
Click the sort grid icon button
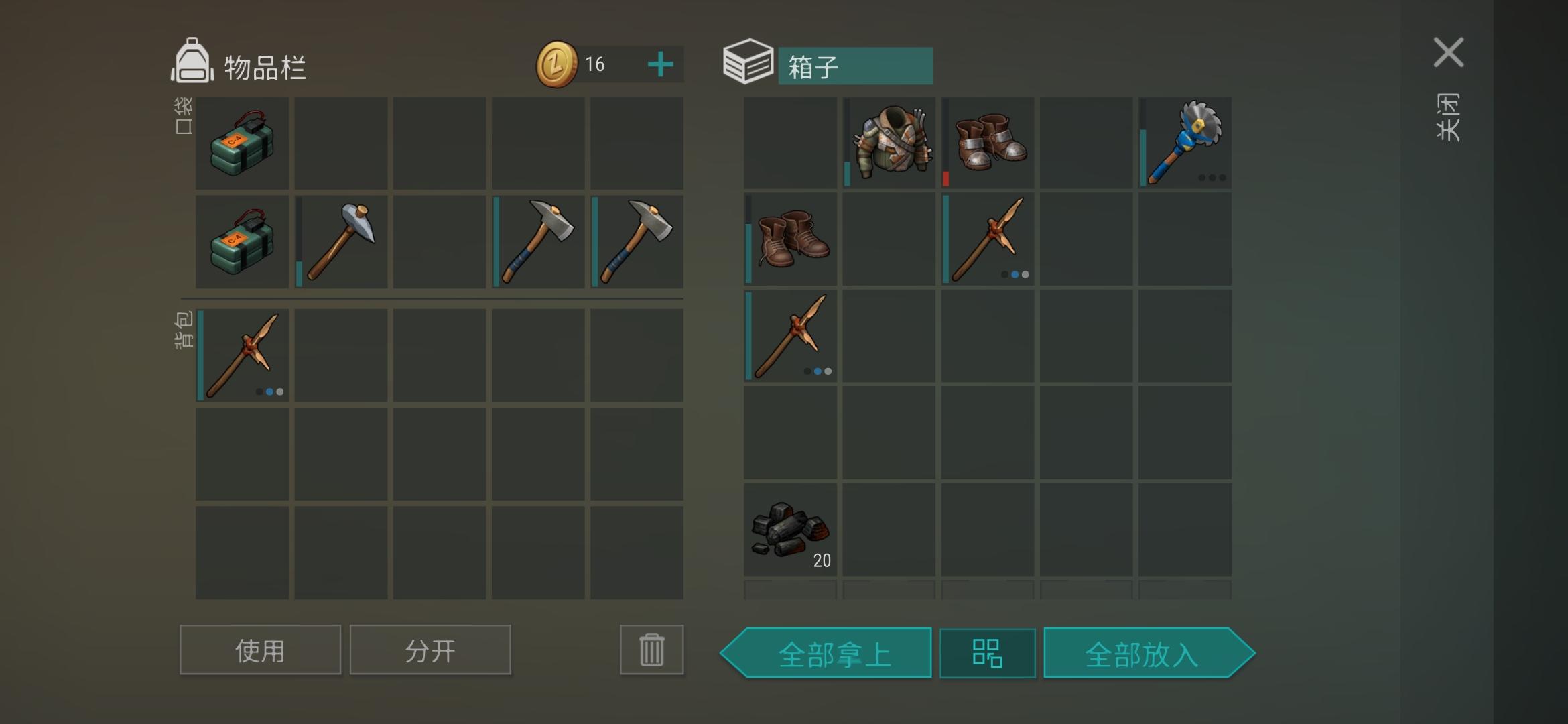pyautogui.click(x=987, y=653)
